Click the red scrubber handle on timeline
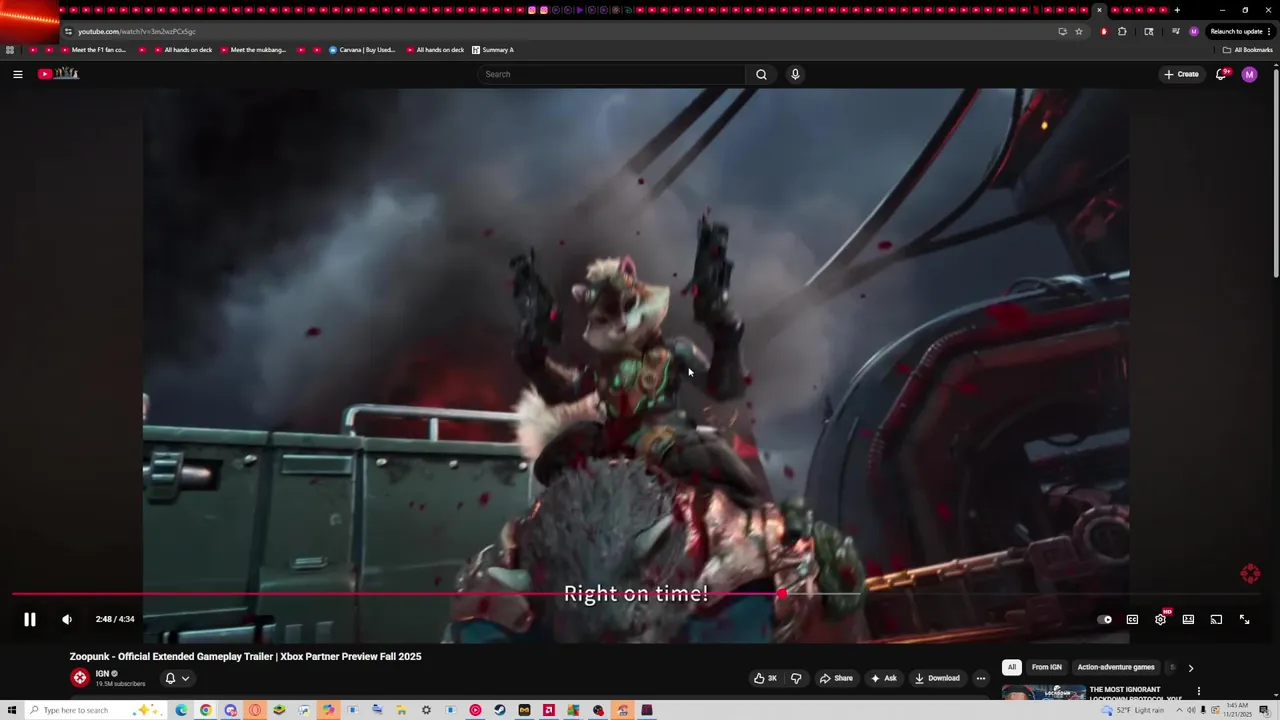This screenshot has width=1280, height=720. click(x=782, y=594)
